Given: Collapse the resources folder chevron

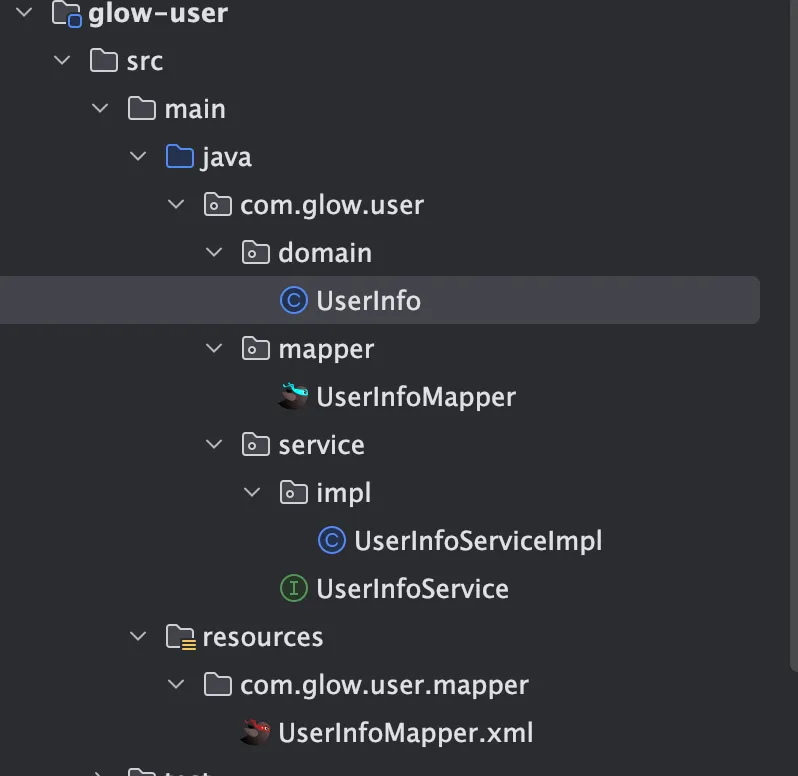Looking at the screenshot, I should point(138,637).
